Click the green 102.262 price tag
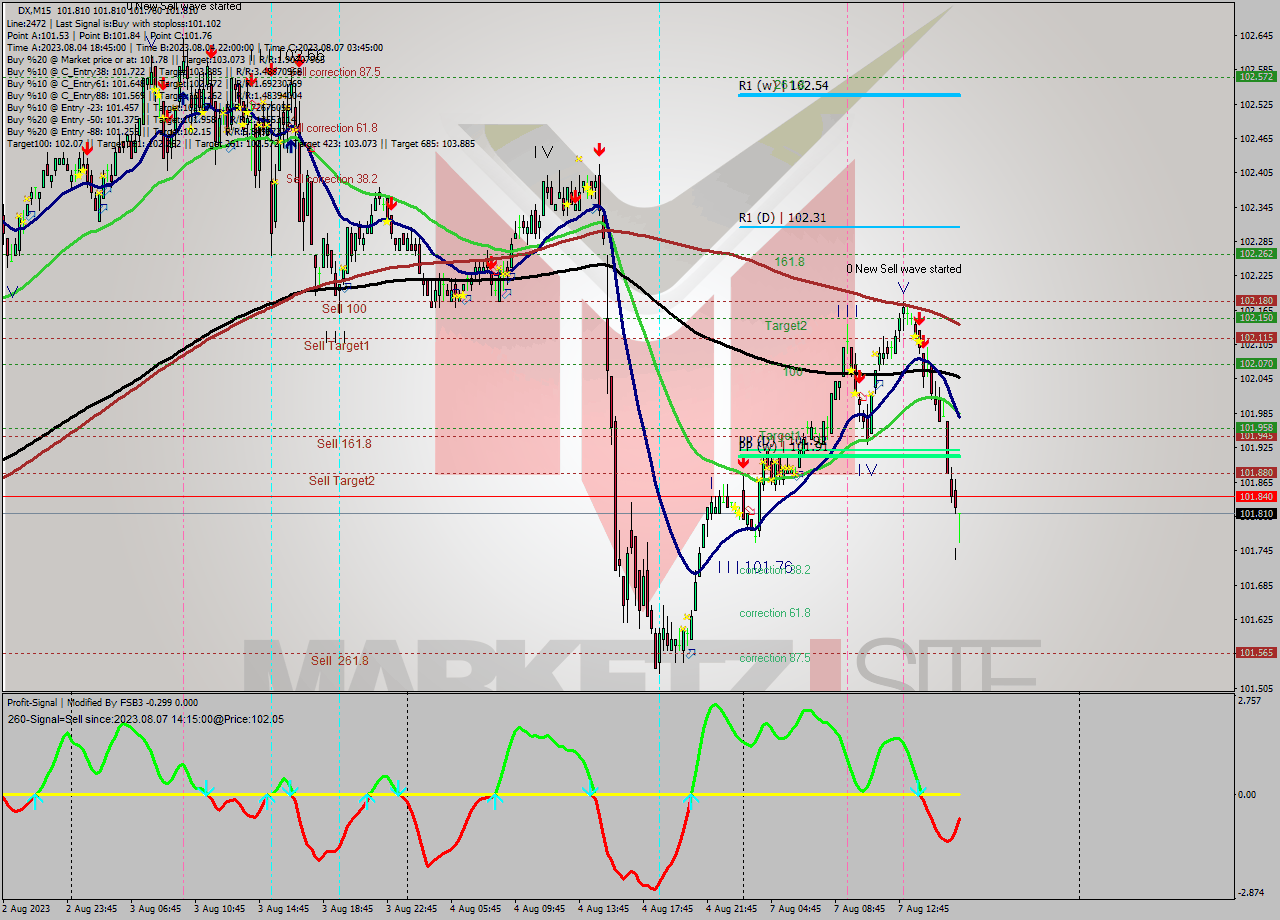Screen dimensions: 1280x920 coord(1256,254)
